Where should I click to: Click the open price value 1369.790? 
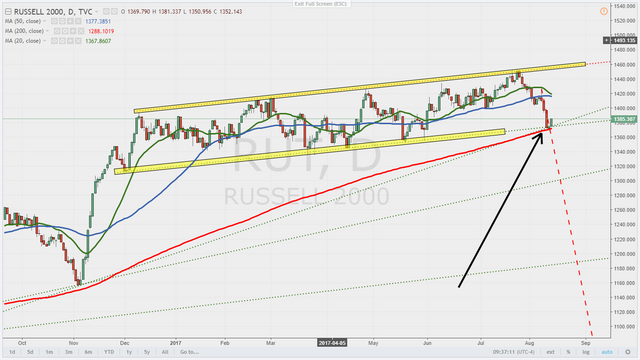(x=139, y=12)
